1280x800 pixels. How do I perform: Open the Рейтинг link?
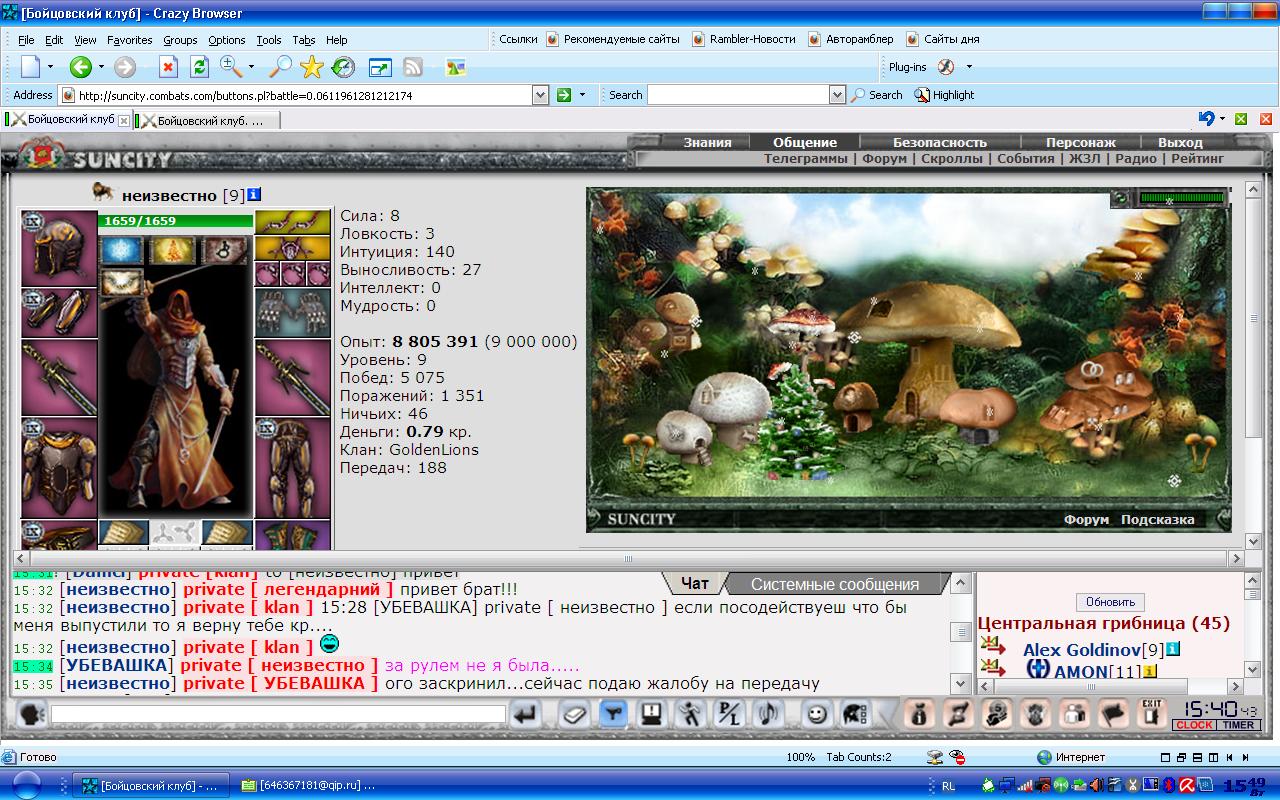[x=1197, y=158]
